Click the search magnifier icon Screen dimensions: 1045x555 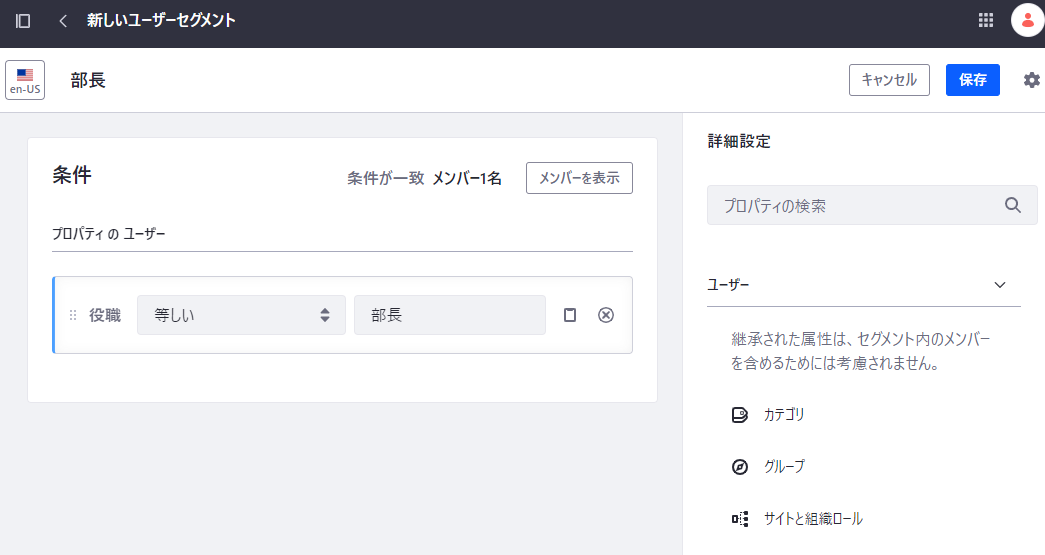(1013, 205)
